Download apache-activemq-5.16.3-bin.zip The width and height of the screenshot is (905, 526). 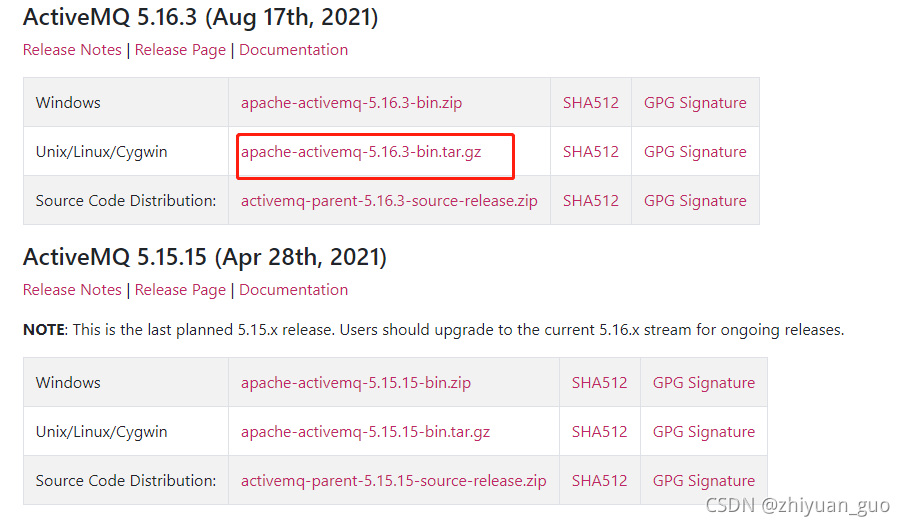(351, 103)
